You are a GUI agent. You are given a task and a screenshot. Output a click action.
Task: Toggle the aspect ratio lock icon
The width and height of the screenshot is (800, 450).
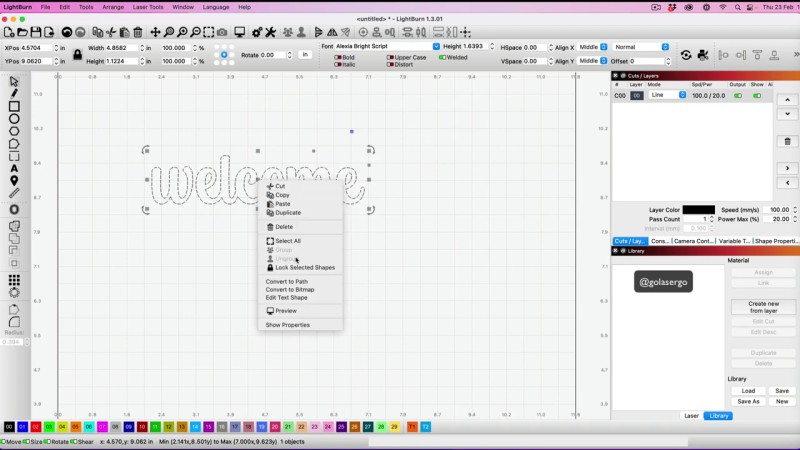click(77, 54)
